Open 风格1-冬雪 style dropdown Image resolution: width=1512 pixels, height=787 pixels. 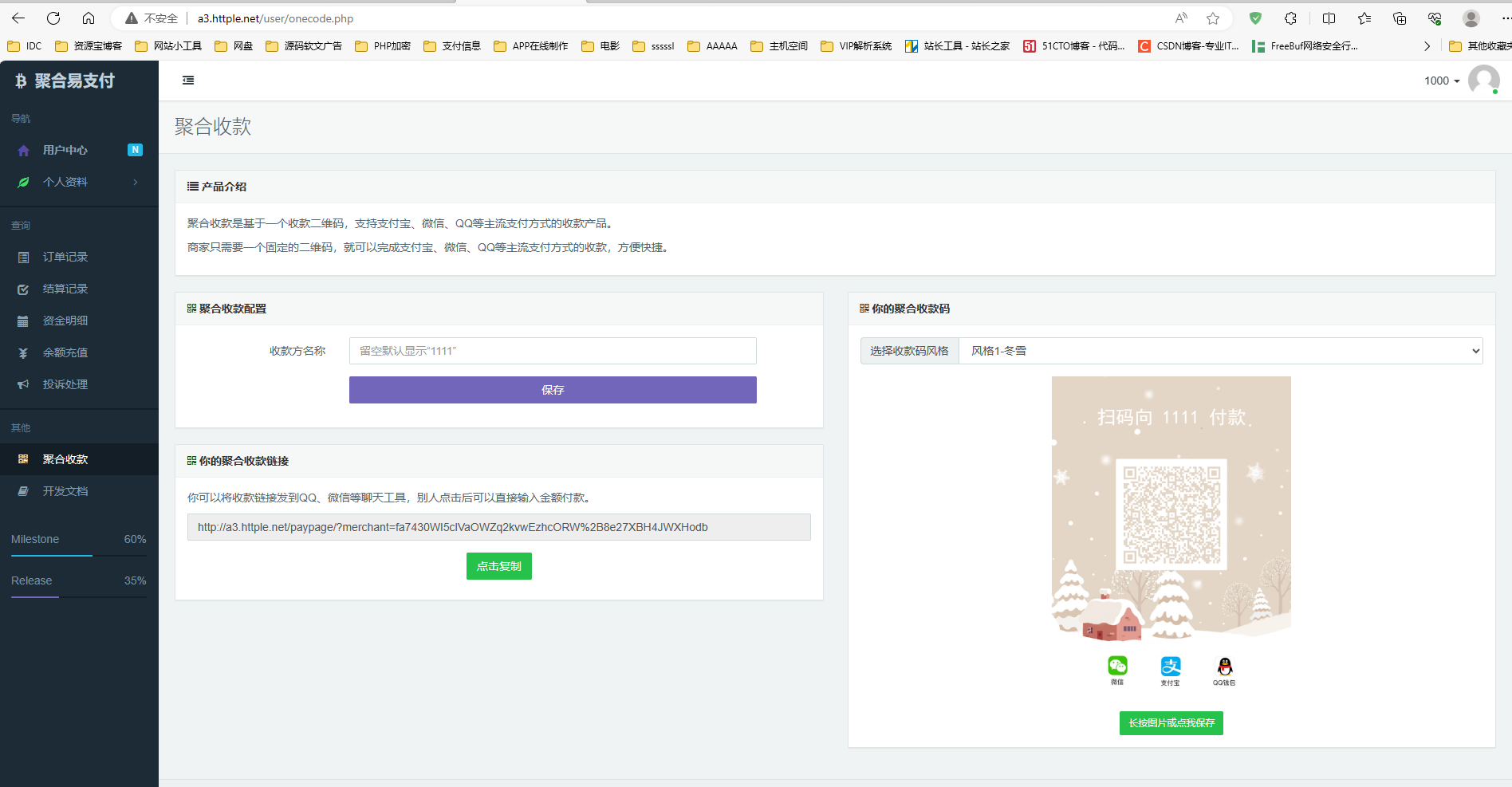point(1221,351)
